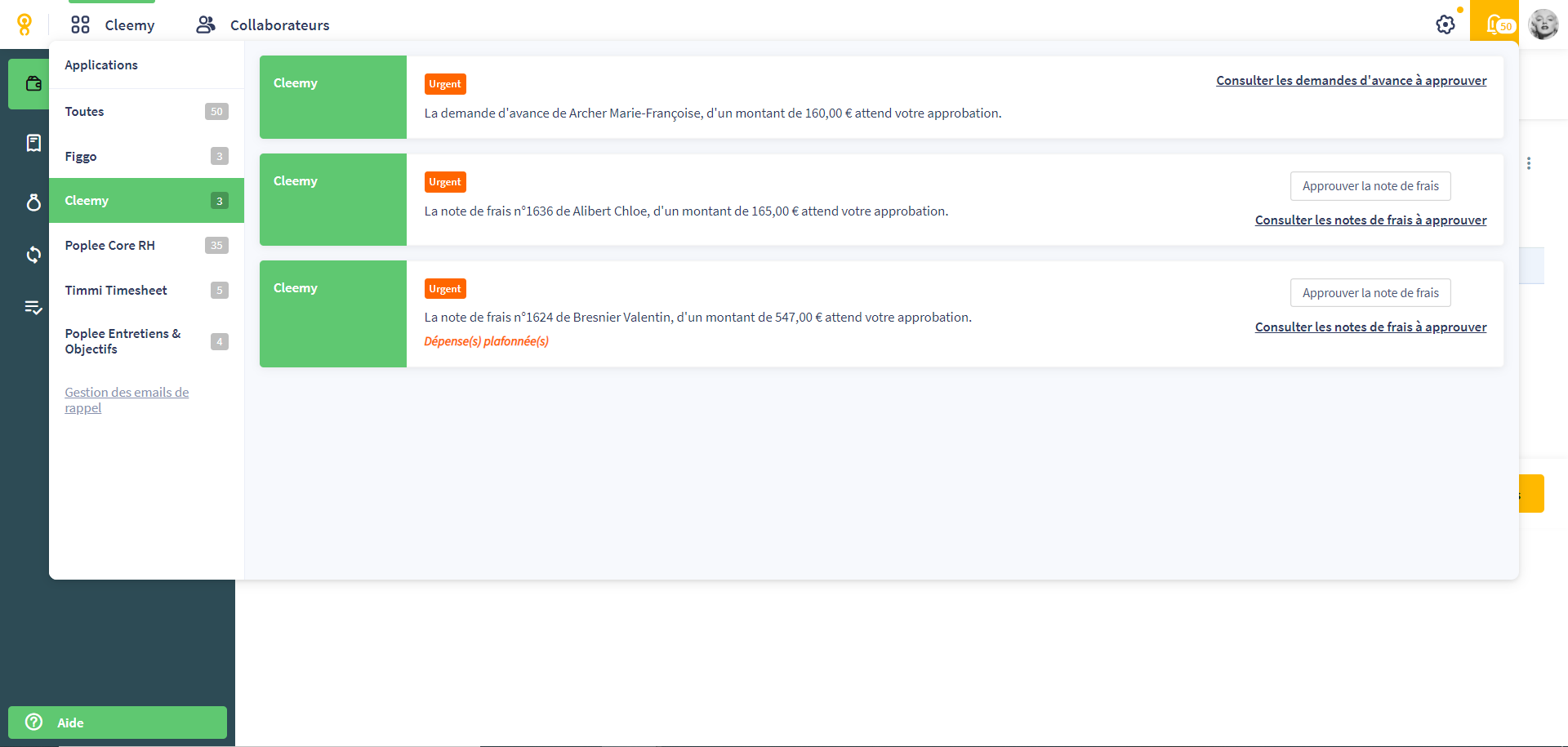Open the Collaborateurs people icon

206,25
